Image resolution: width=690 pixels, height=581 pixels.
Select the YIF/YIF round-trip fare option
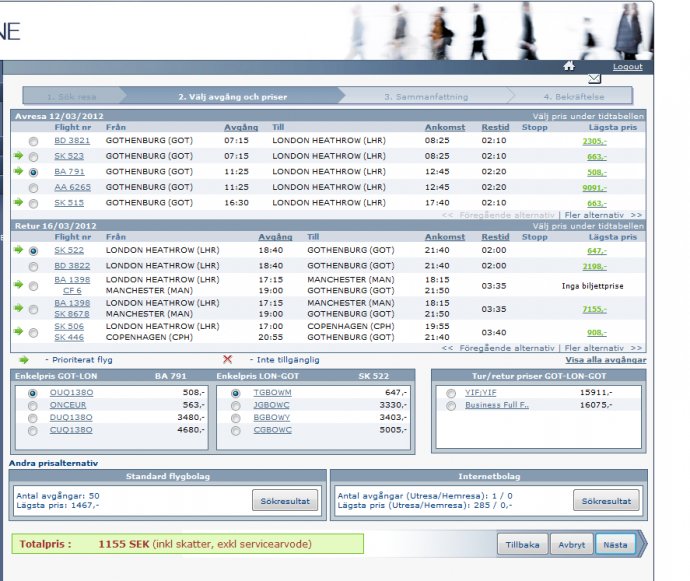click(451, 394)
